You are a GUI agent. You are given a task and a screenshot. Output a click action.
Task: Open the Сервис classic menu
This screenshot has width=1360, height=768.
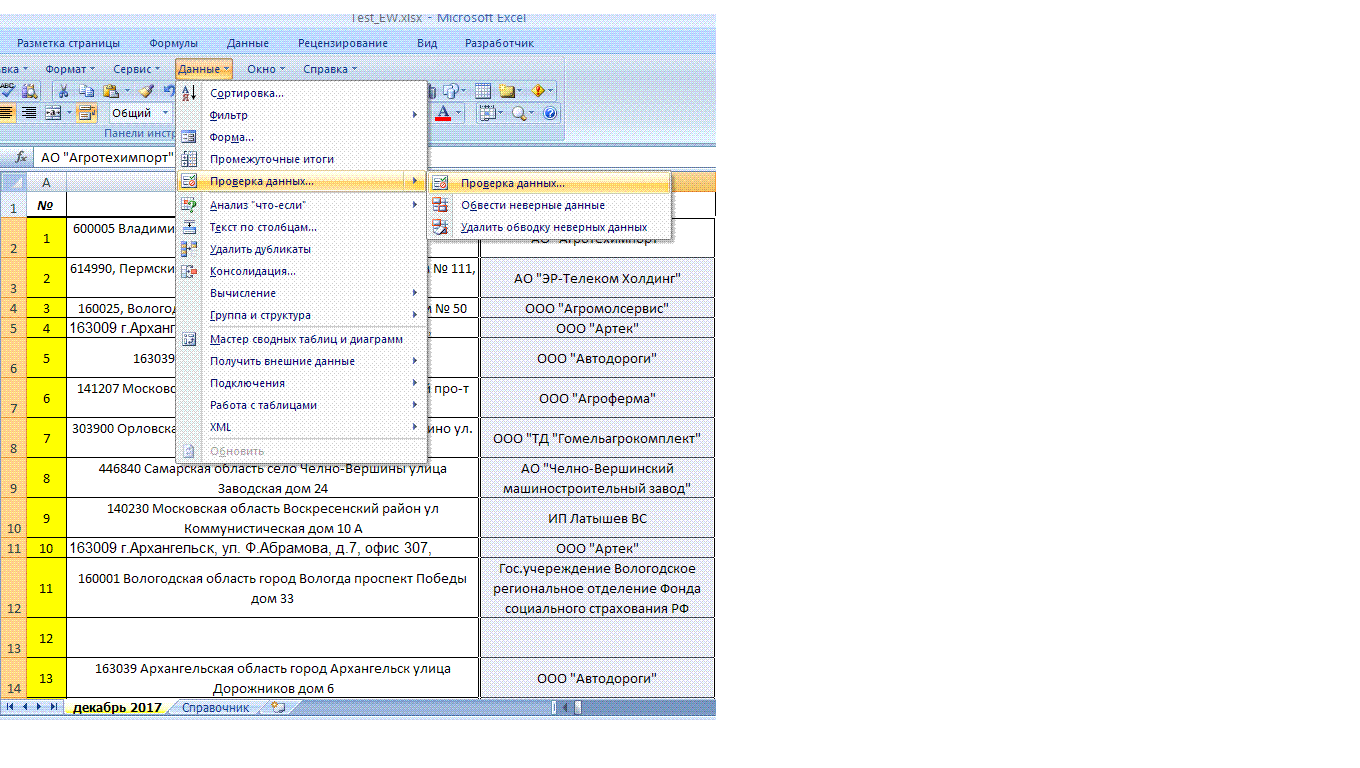[x=136, y=69]
